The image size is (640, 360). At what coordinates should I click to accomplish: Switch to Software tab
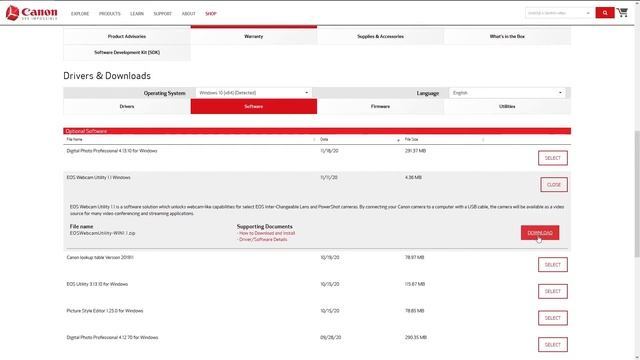coord(253,107)
